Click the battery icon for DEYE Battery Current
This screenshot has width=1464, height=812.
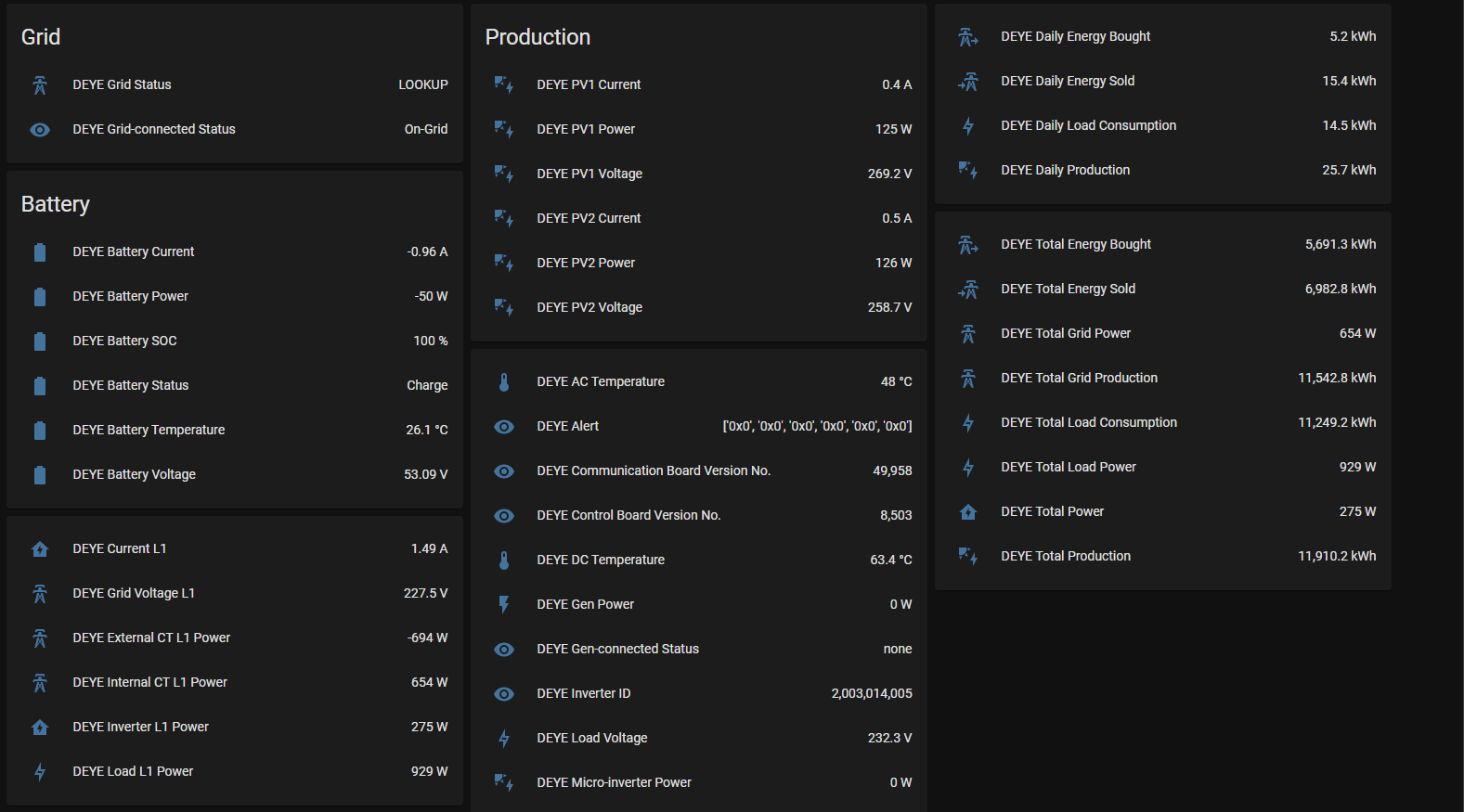point(40,252)
